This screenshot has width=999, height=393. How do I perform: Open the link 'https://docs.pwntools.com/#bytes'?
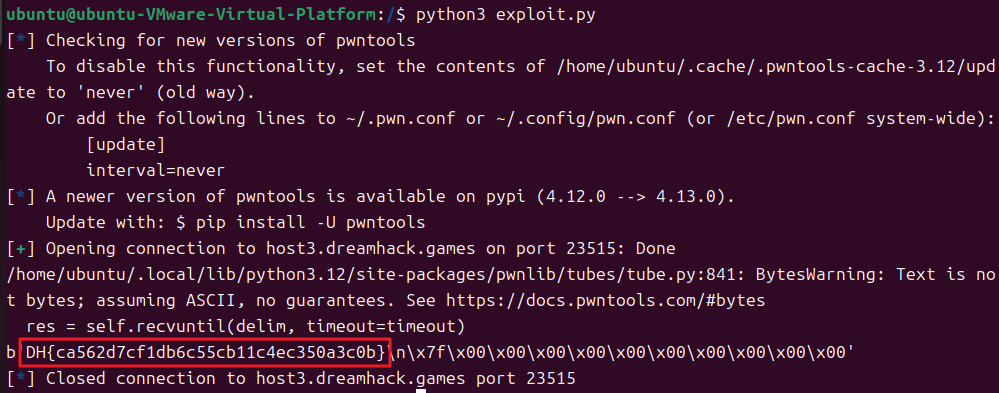605,301
